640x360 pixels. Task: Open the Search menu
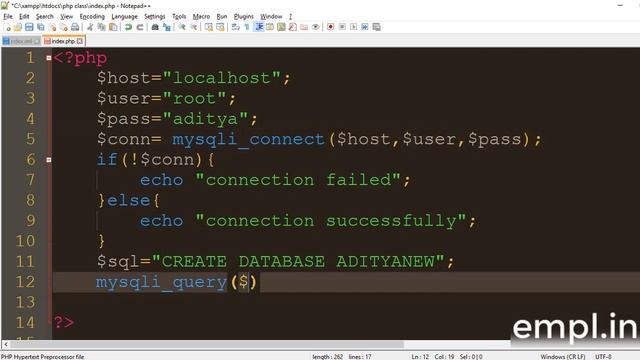[44, 16]
